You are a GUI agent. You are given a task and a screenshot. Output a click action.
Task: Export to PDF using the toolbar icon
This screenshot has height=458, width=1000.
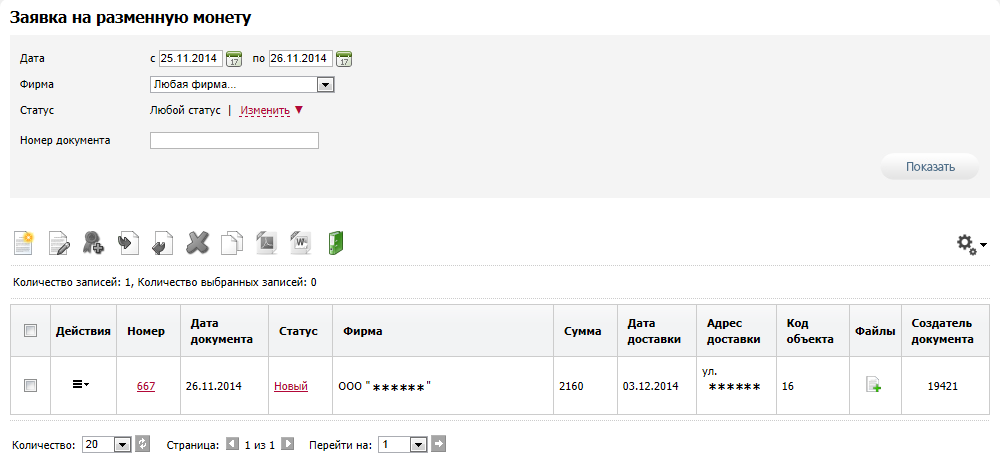tap(267, 244)
